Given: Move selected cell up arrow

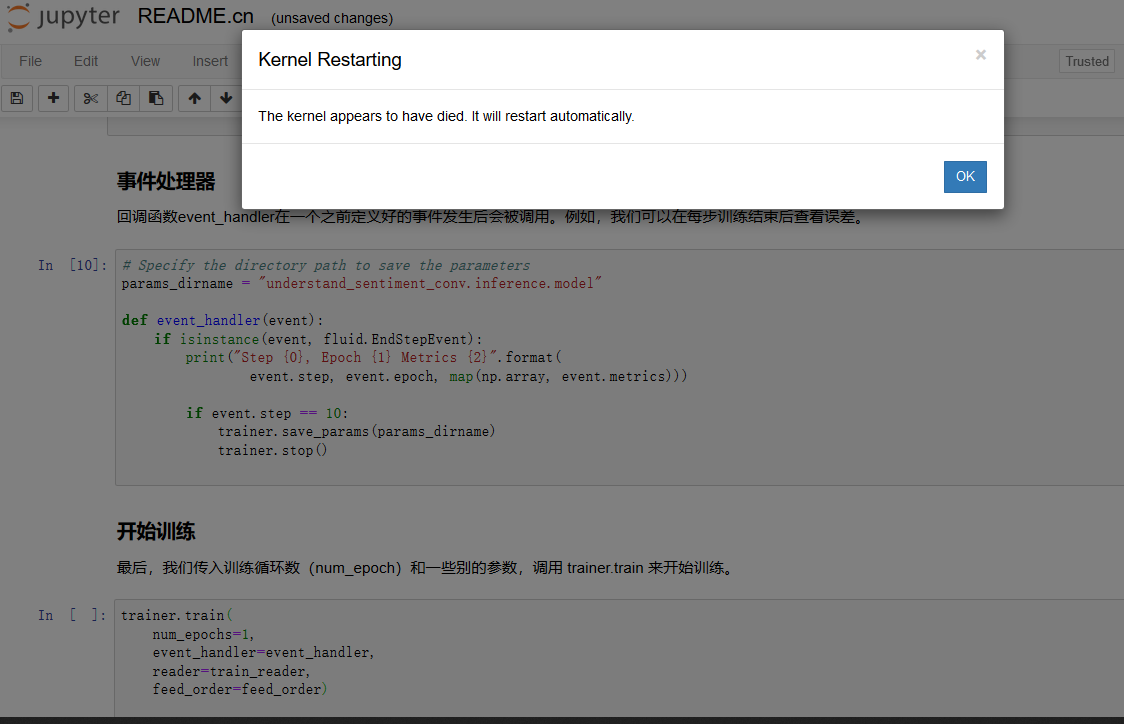Looking at the screenshot, I should coord(194,98).
